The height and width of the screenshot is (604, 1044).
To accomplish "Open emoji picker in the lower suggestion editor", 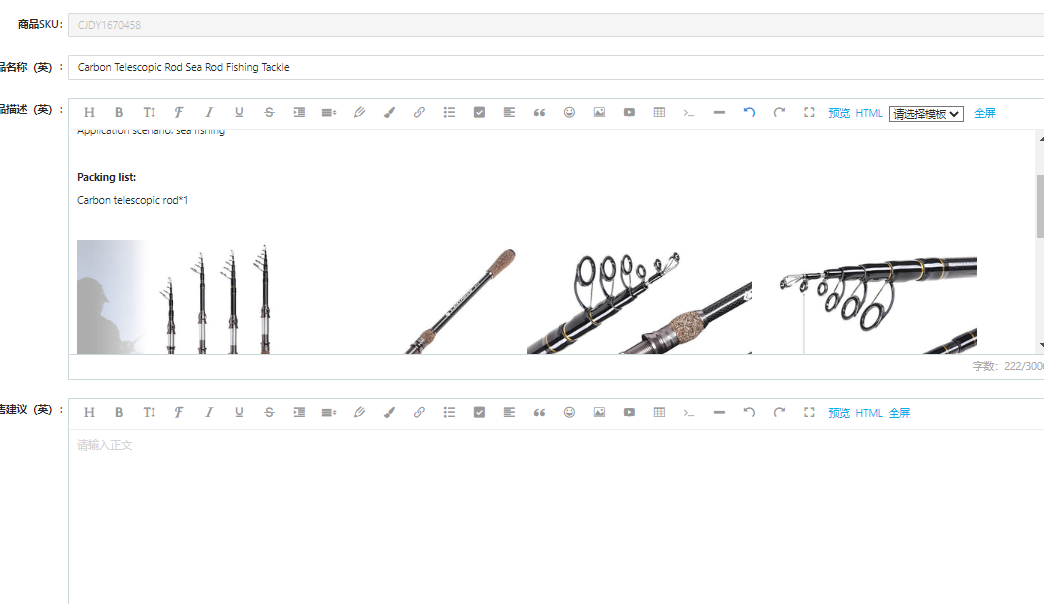I will 569,413.
